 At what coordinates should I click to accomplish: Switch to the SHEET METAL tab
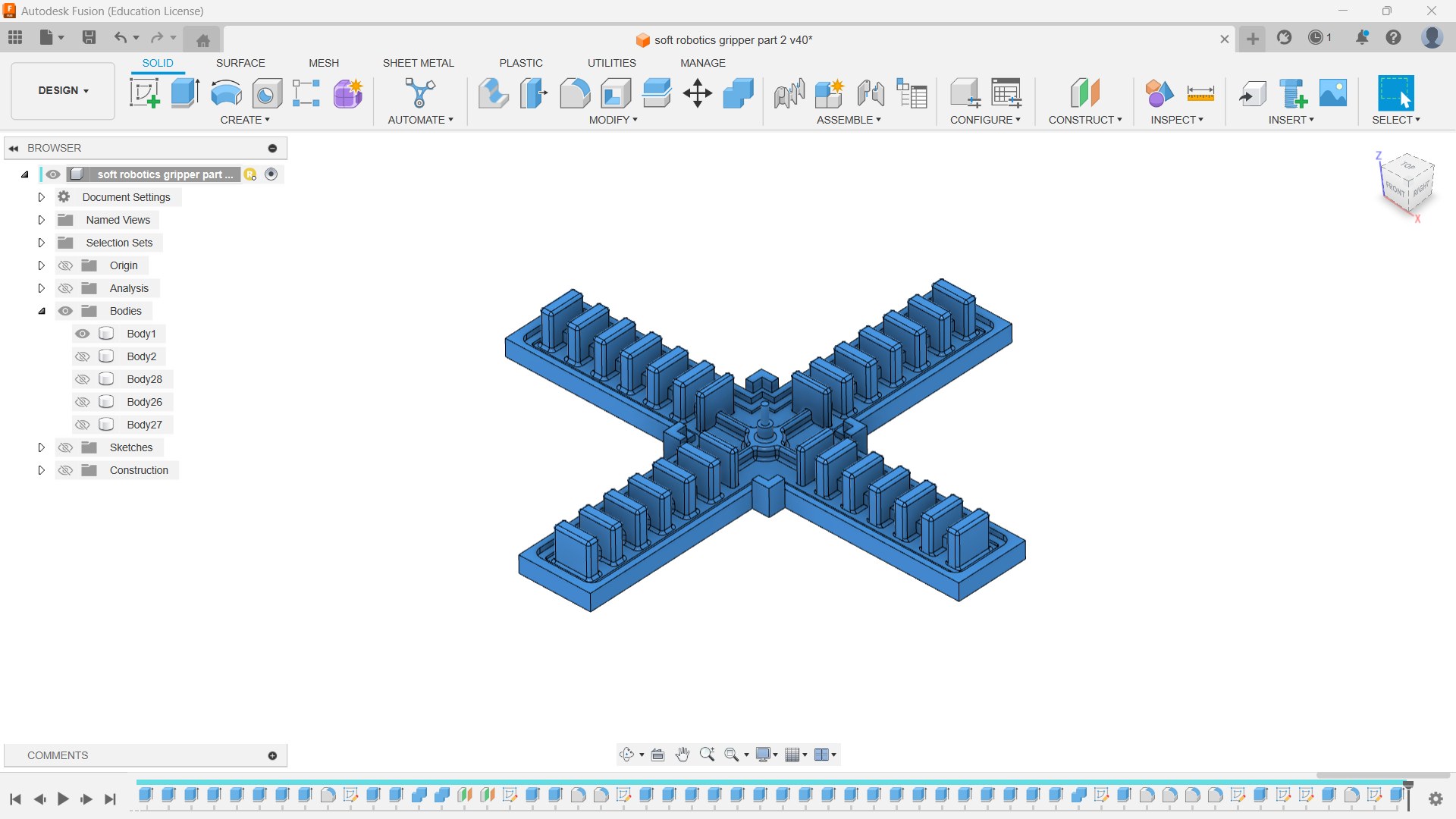(x=418, y=63)
